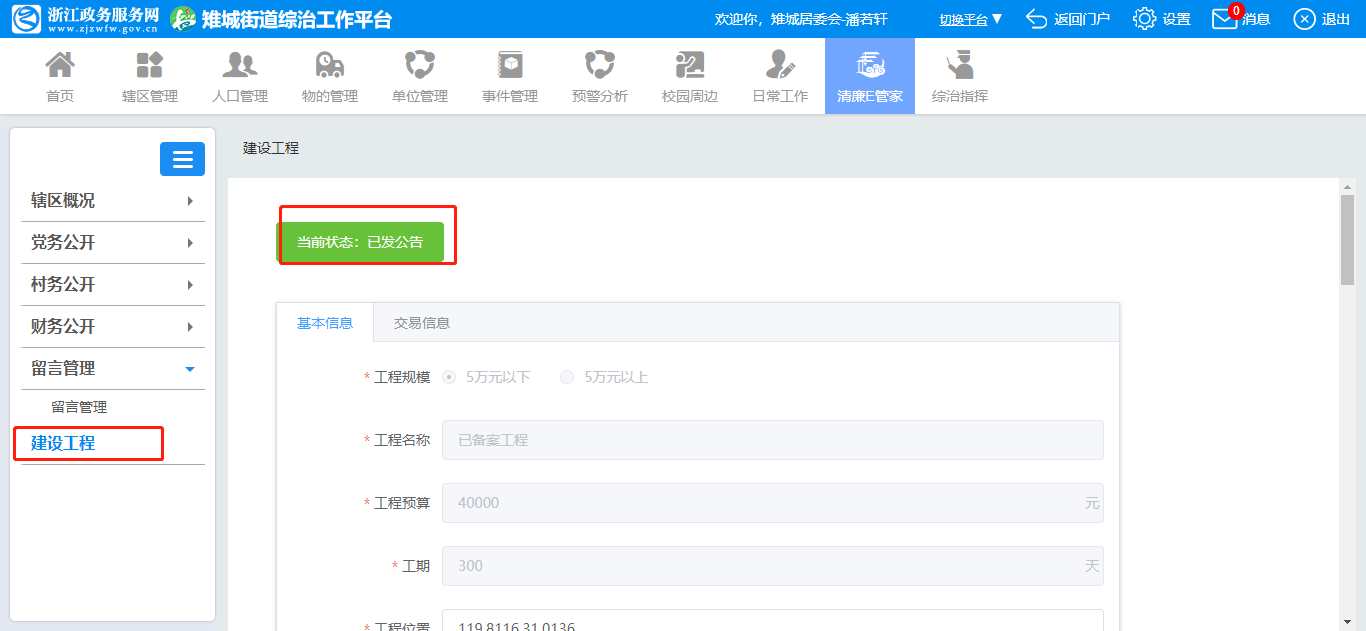Open 物的管理 truck icon
Viewport: 1366px width, 631px height.
330,66
